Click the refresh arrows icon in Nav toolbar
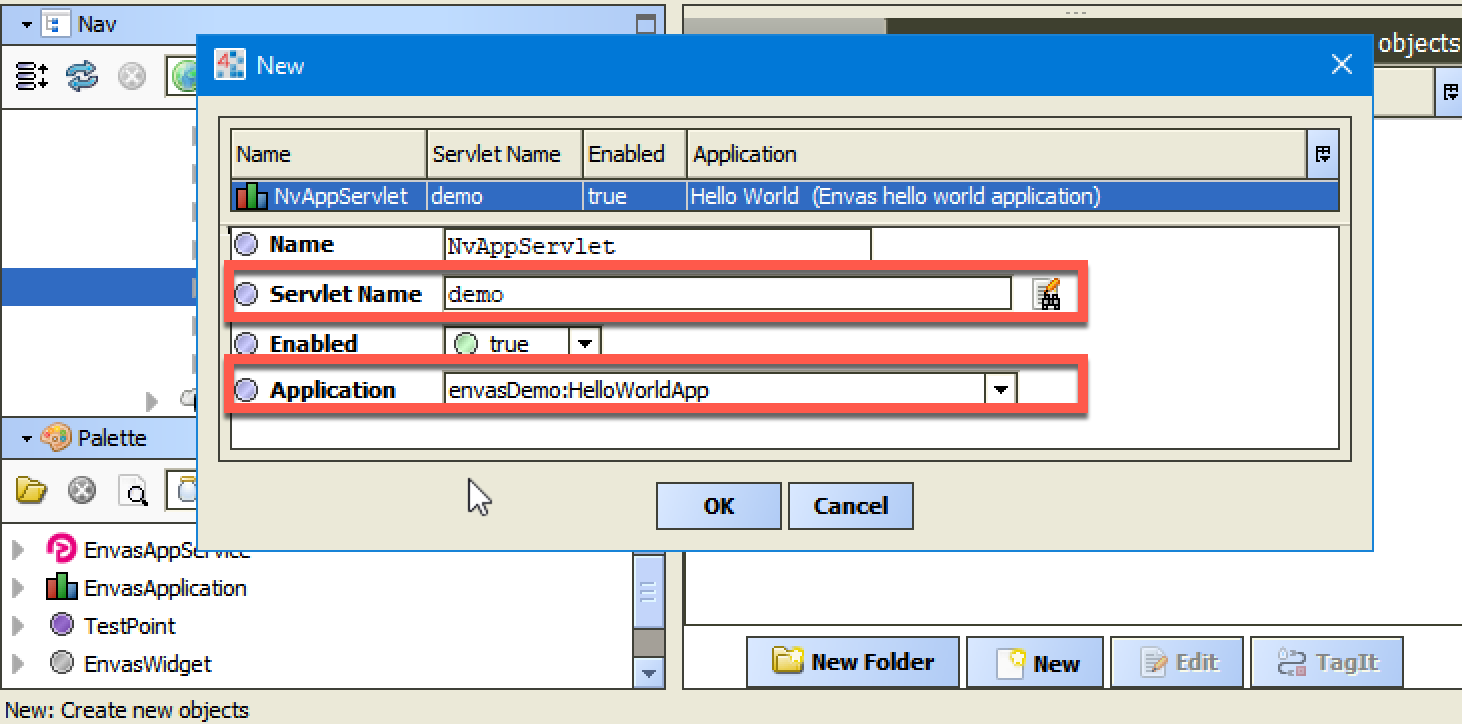This screenshot has height=724, width=1462. pyautogui.click(x=83, y=75)
